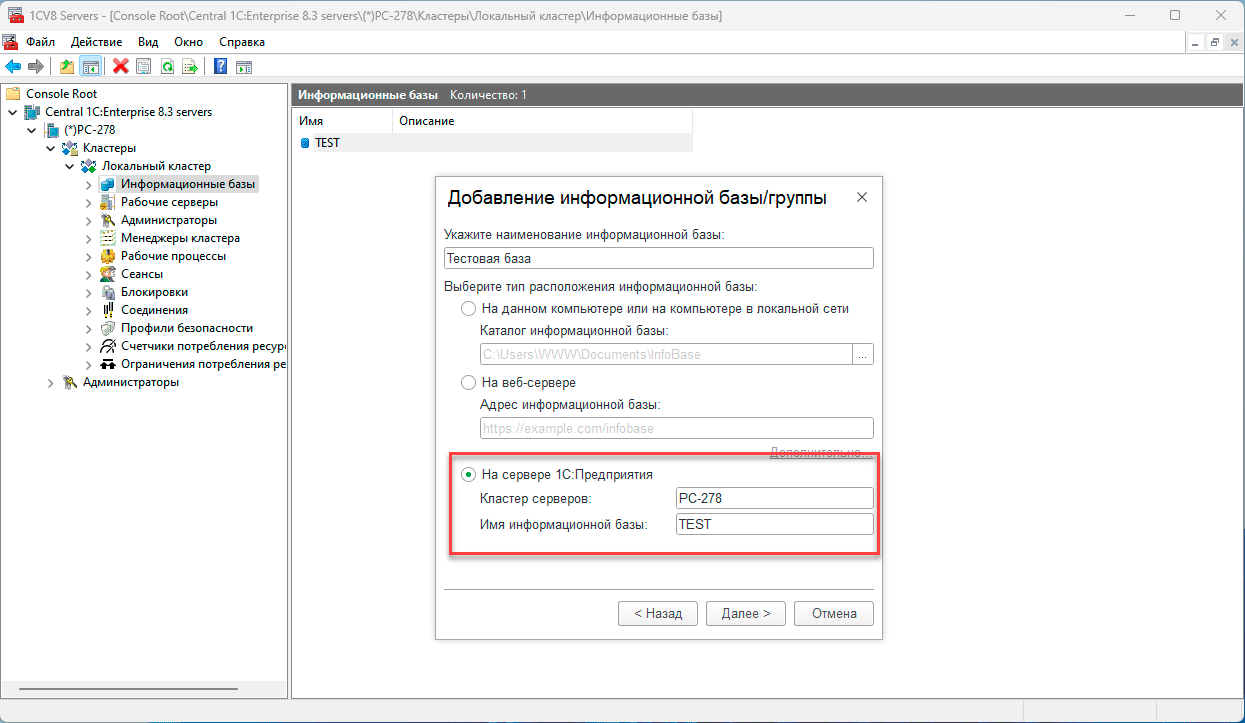Click the 'Далее >' button
The image size is (1245, 723).
(x=745, y=613)
